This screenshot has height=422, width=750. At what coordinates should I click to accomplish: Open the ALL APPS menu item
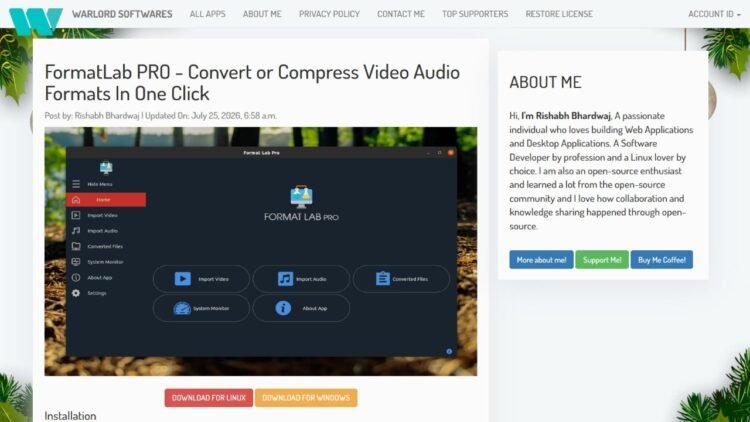tap(207, 14)
